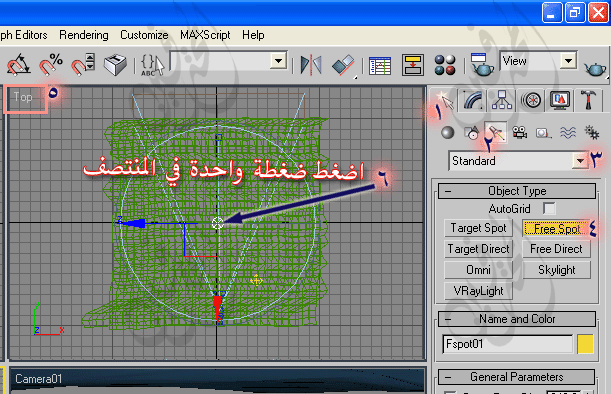The image size is (611, 394).
Task: Open the Customize menu
Action: (x=144, y=35)
